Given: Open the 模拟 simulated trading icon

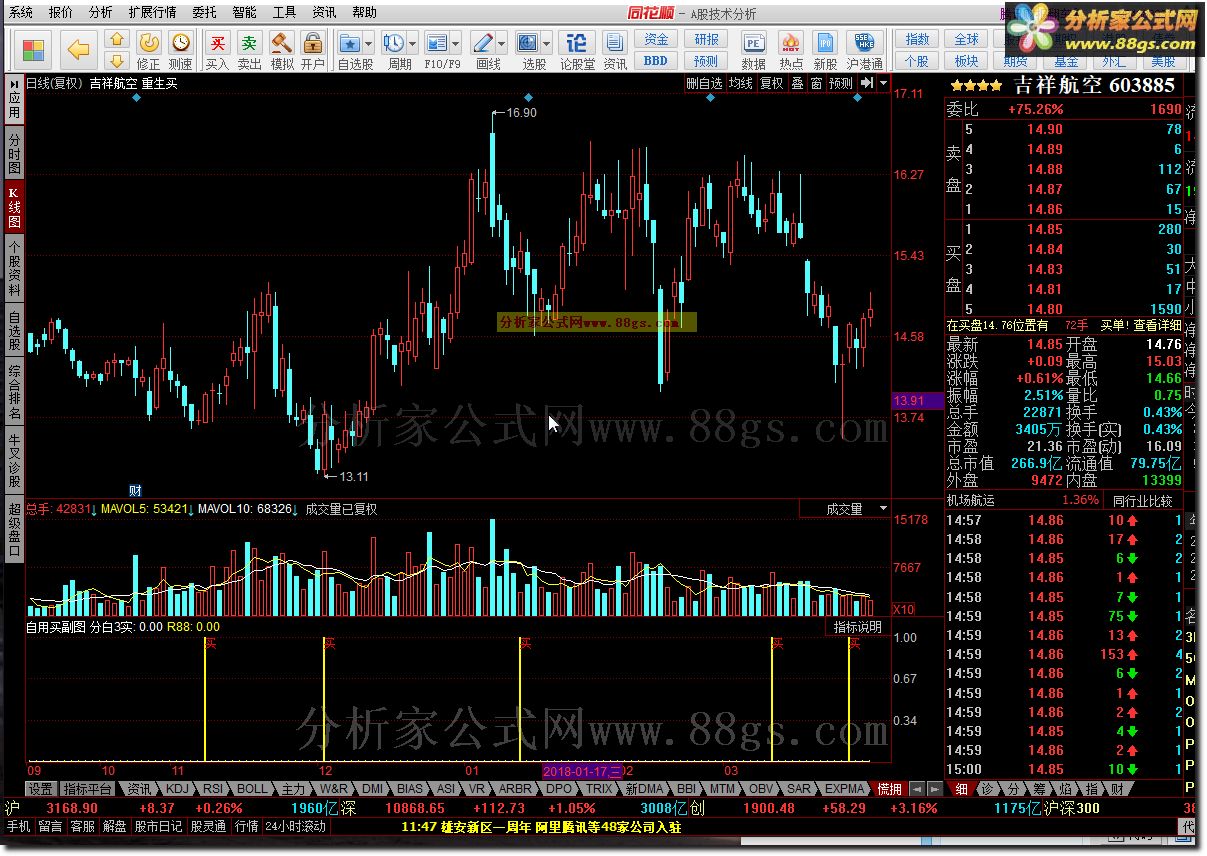Looking at the screenshot, I should point(282,50).
